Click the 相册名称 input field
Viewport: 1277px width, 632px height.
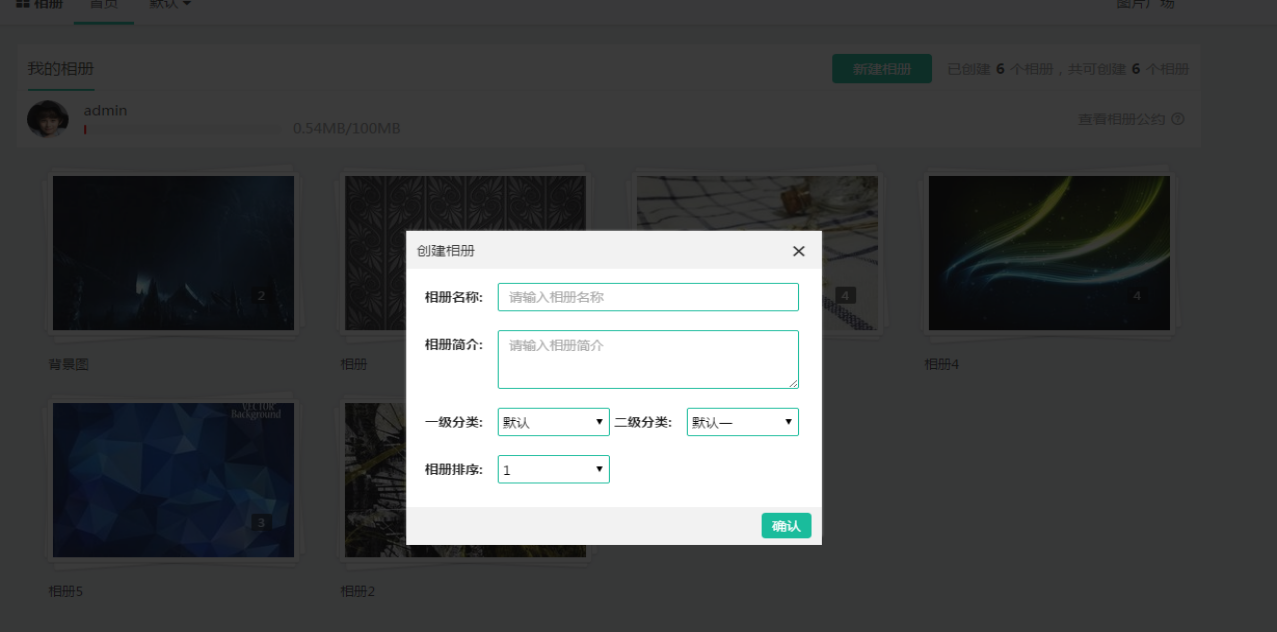tap(648, 297)
